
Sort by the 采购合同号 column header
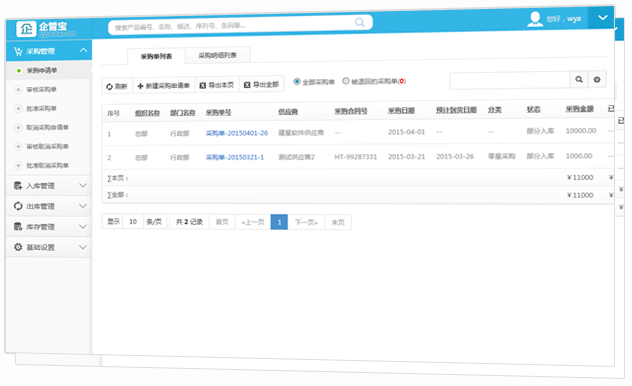[351, 111]
